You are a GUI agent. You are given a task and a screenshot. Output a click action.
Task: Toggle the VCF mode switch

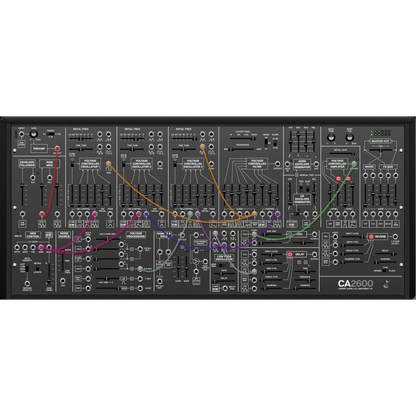tap(266, 142)
